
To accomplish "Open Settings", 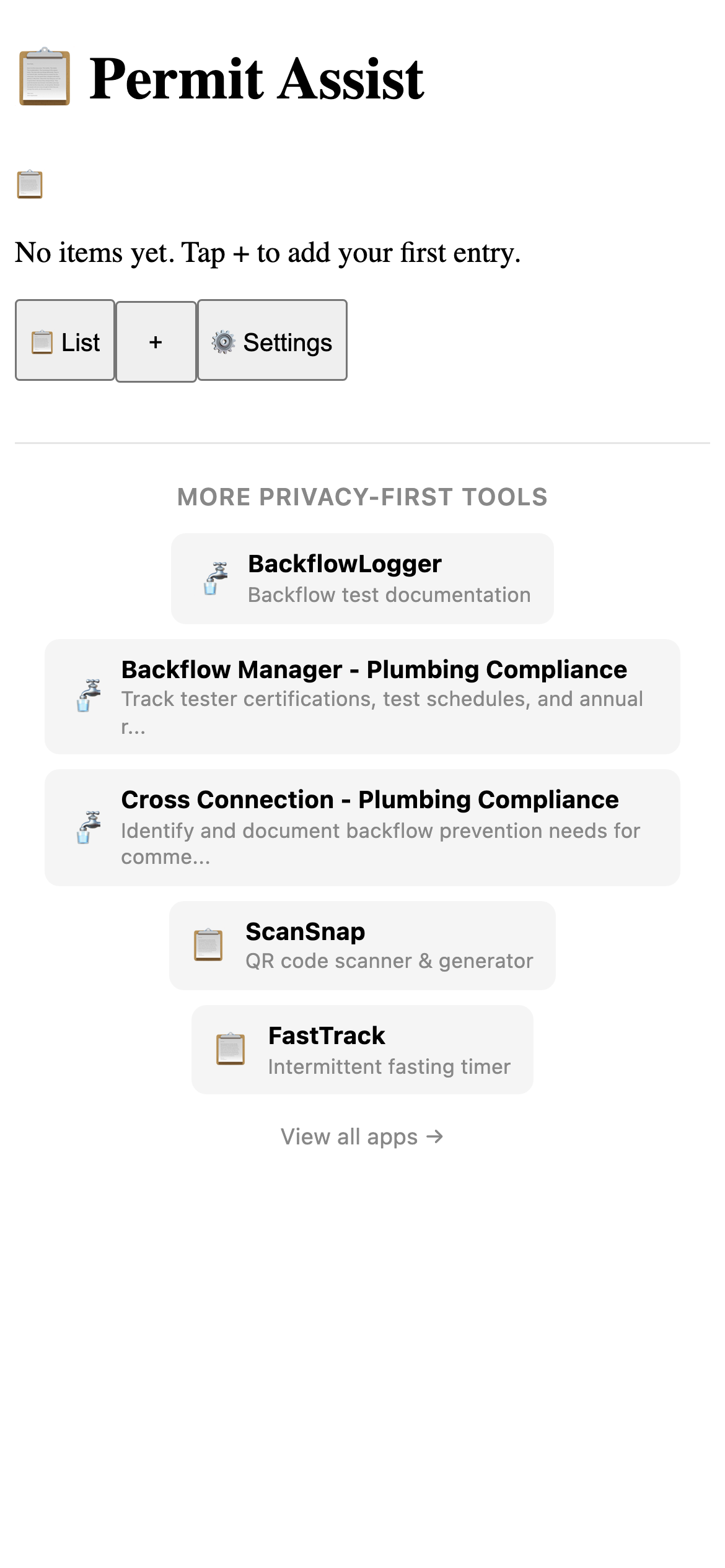I will [271, 341].
